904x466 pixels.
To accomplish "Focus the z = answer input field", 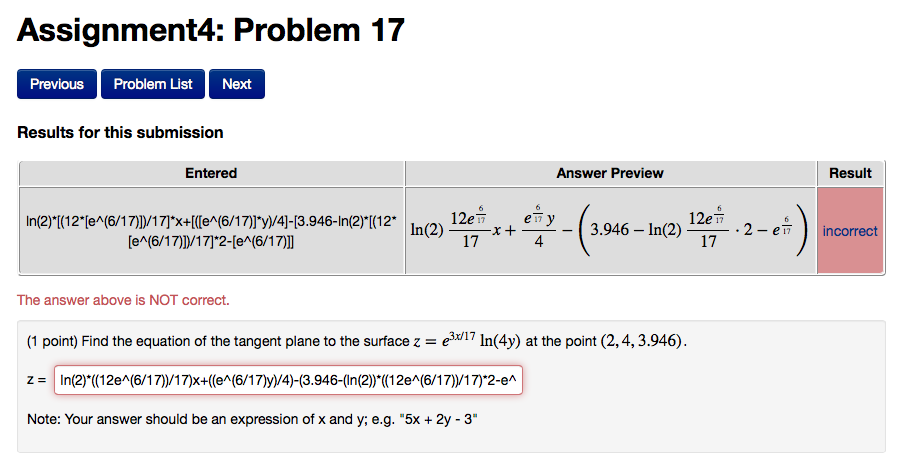I will tap(288, 380).
